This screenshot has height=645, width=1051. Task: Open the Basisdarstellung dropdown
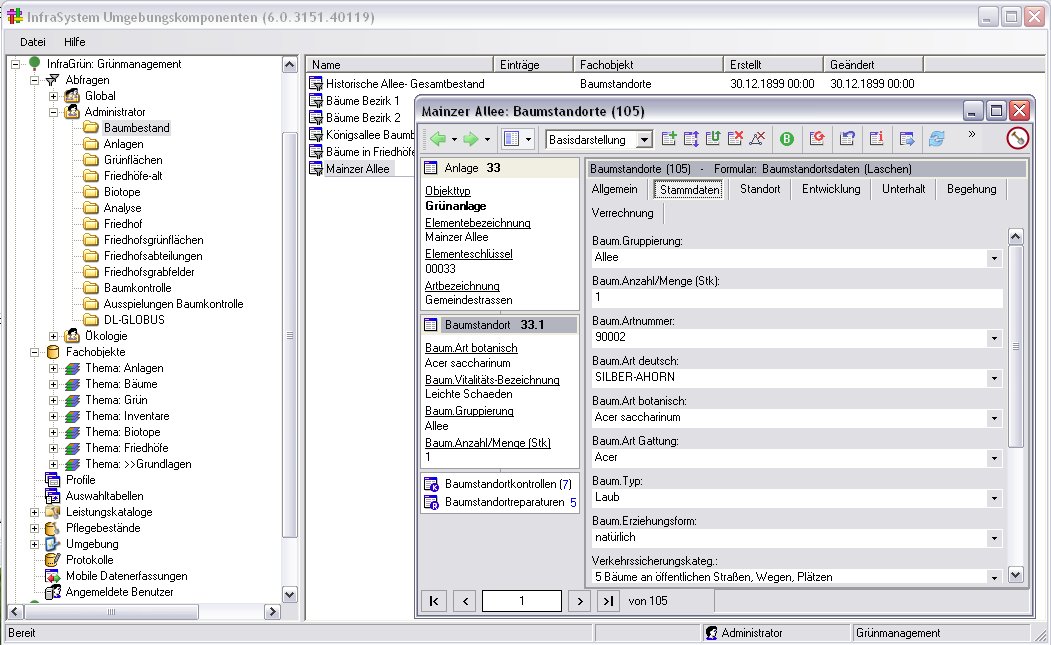pos(644,140)
